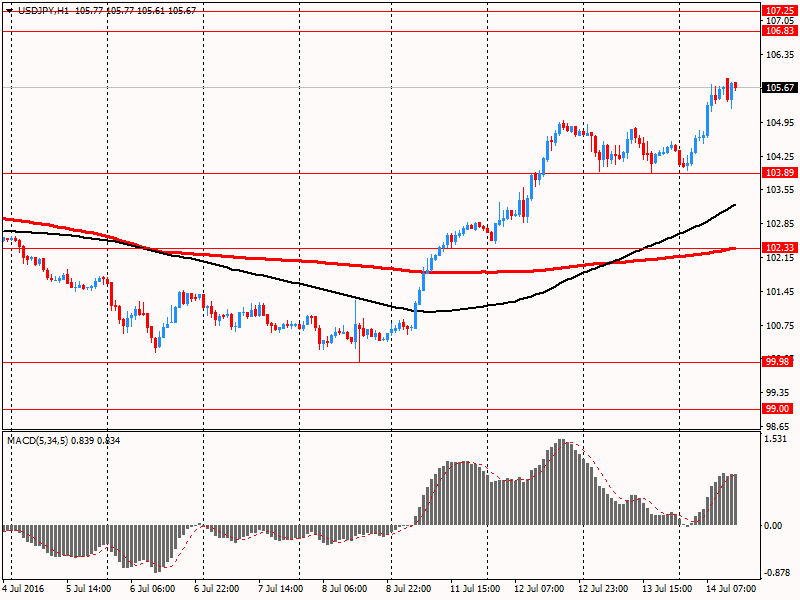Click the MACD scale value 0.00

pyautogui.click(x=774, y=526)
